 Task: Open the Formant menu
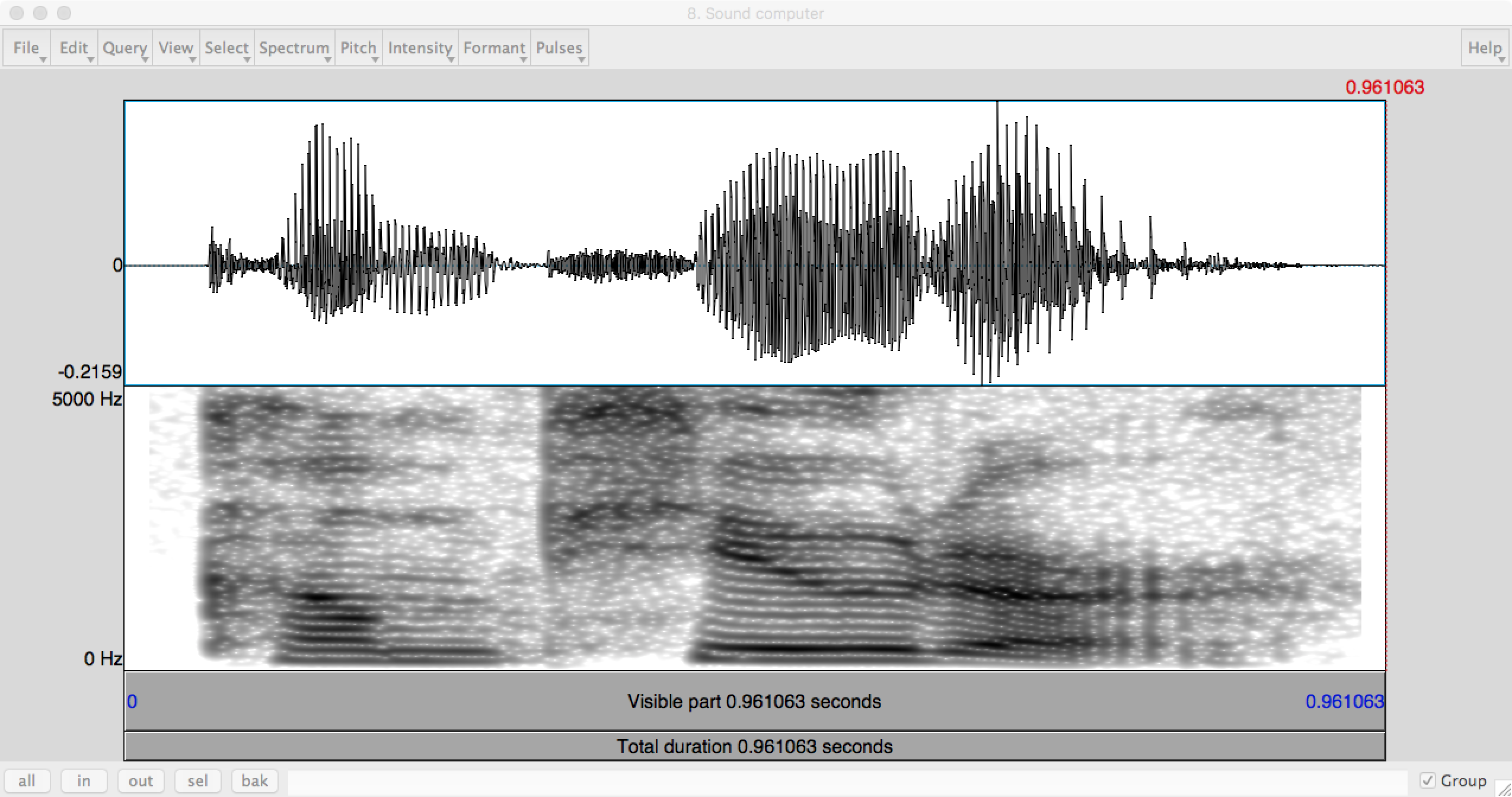pyautogui.click(x=494, y=48)
